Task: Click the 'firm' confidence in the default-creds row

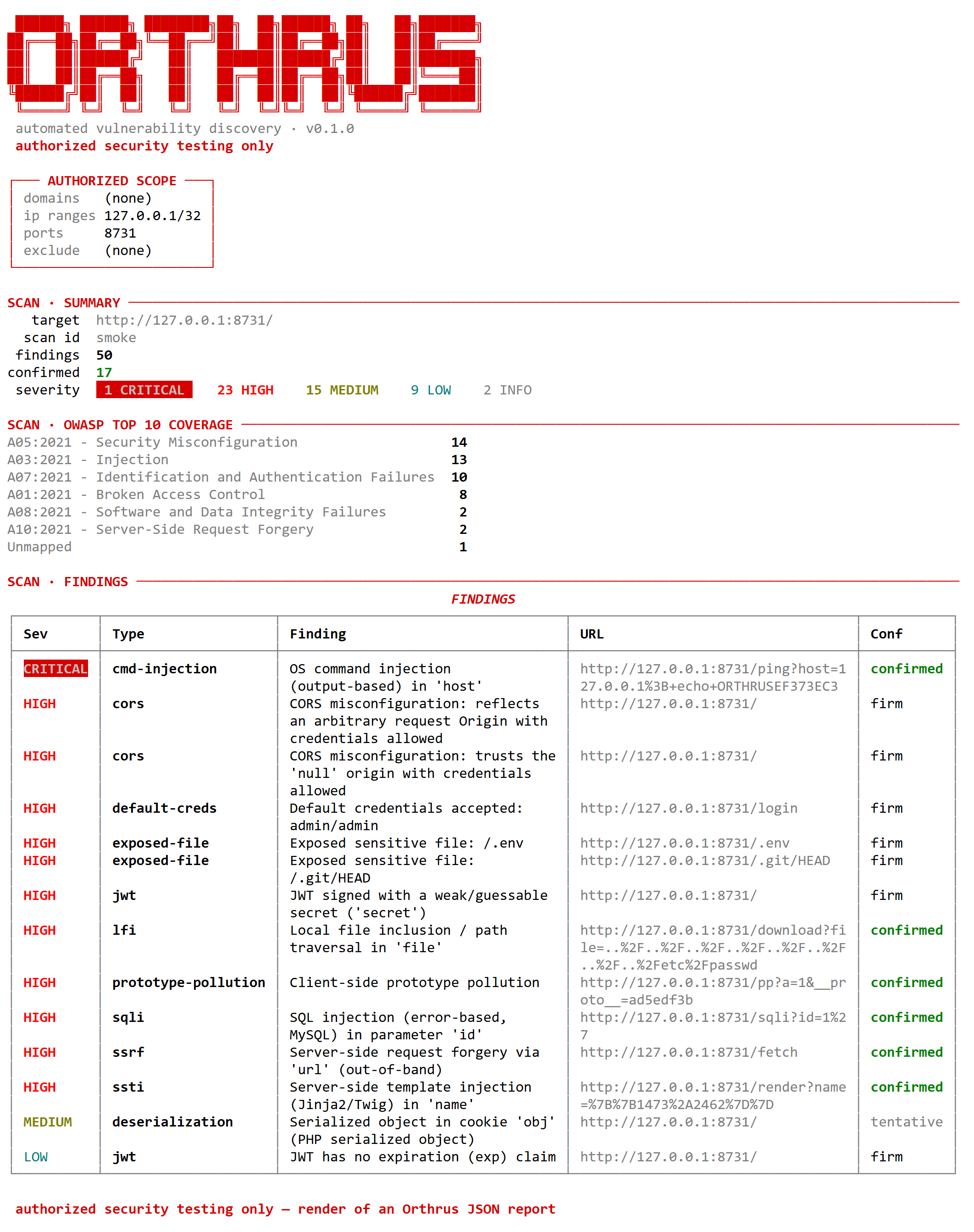Action: tap(886, 808)
